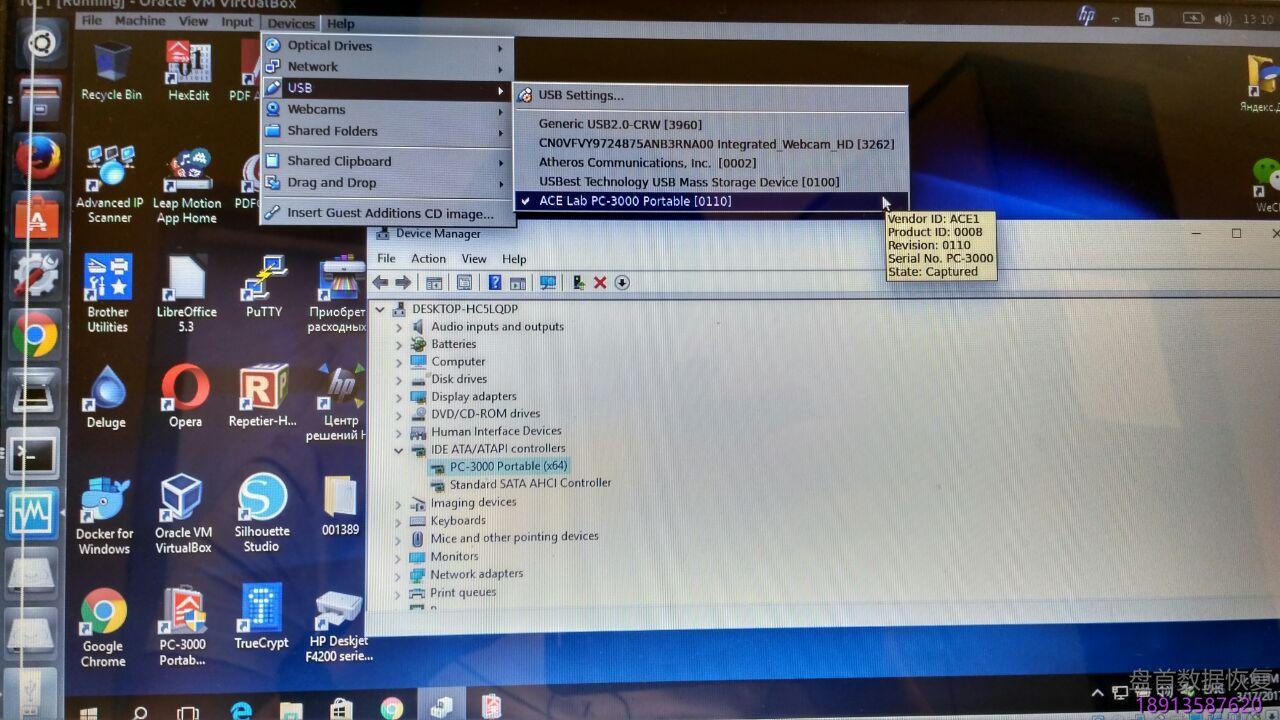Open the Devices menu in VirtualBox
Screen dimensions: 1280x720
[x=290, y=23]
